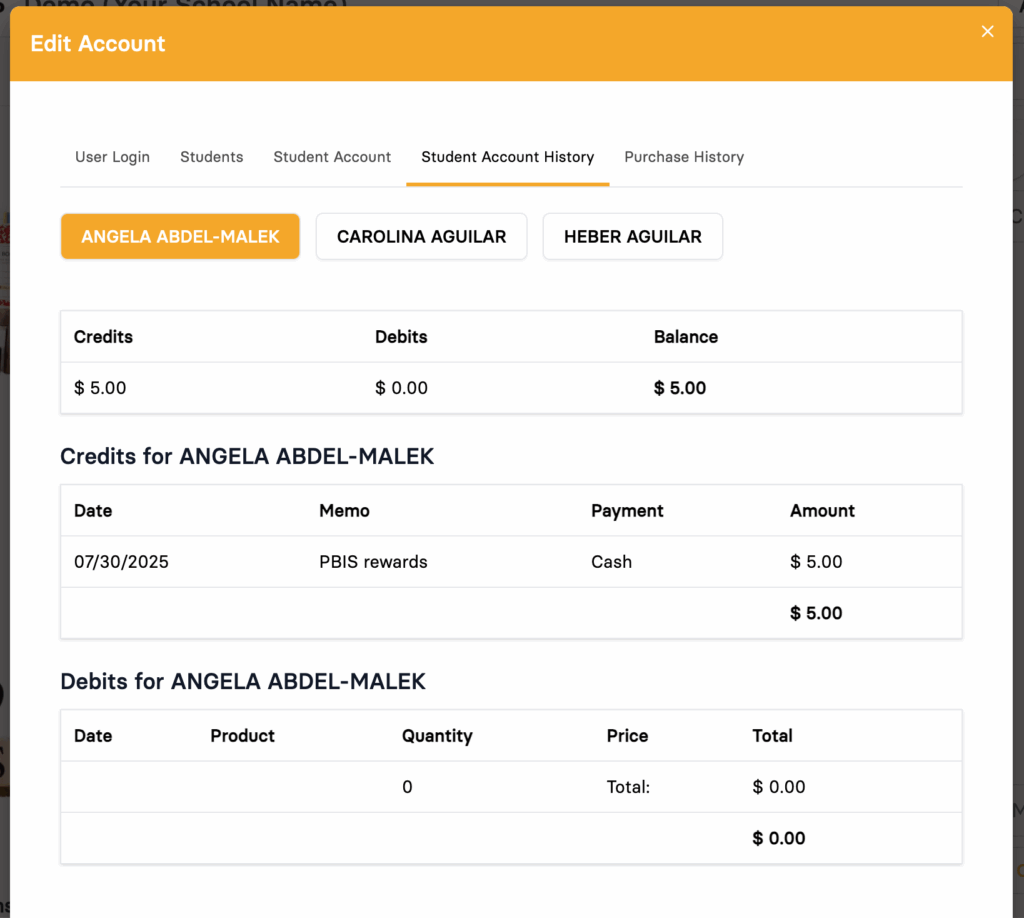This screenshot has width=1024, height=918.
Task: Click the Memo column header
Action: (344, 511)
